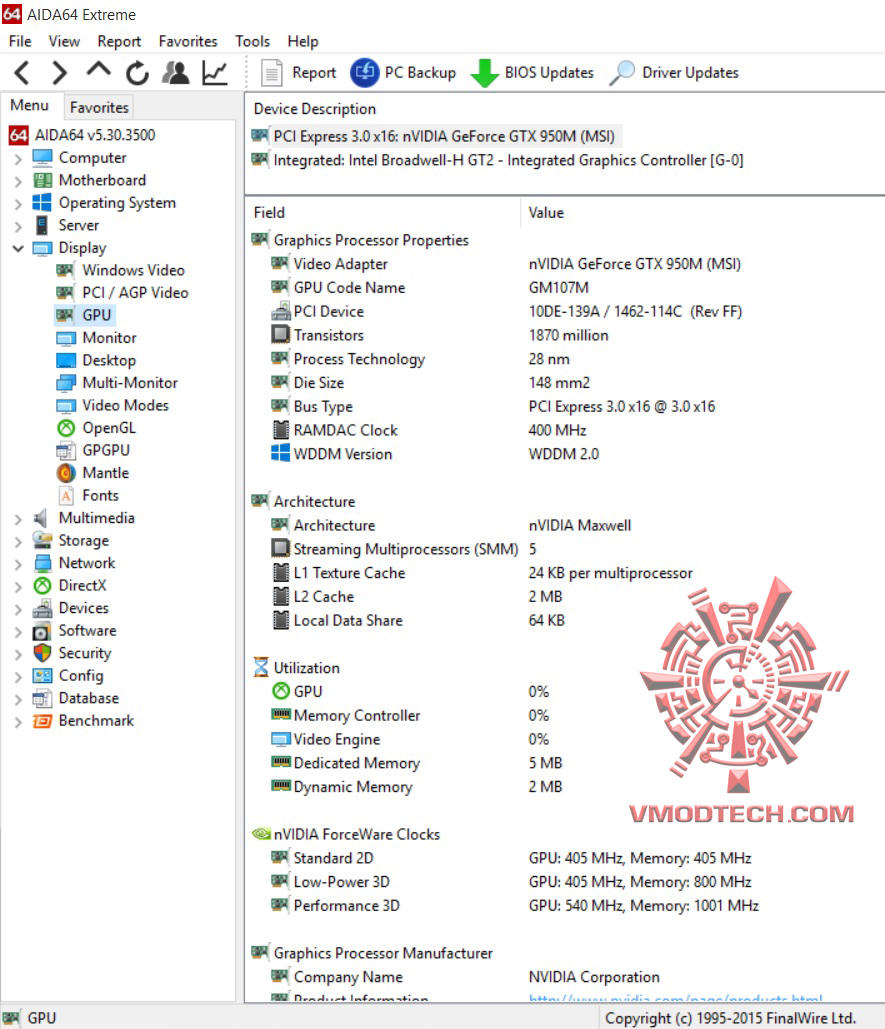Screen dimensions: 885x1029
Task: Click the AIDA64 v5.30.3500 root icon
Action: tap(18, 135)
